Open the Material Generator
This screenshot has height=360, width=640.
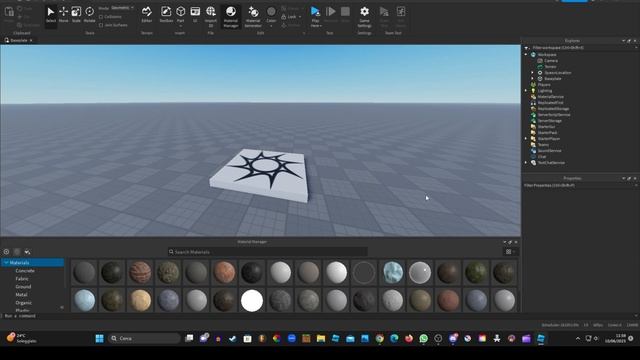point(253,16)
